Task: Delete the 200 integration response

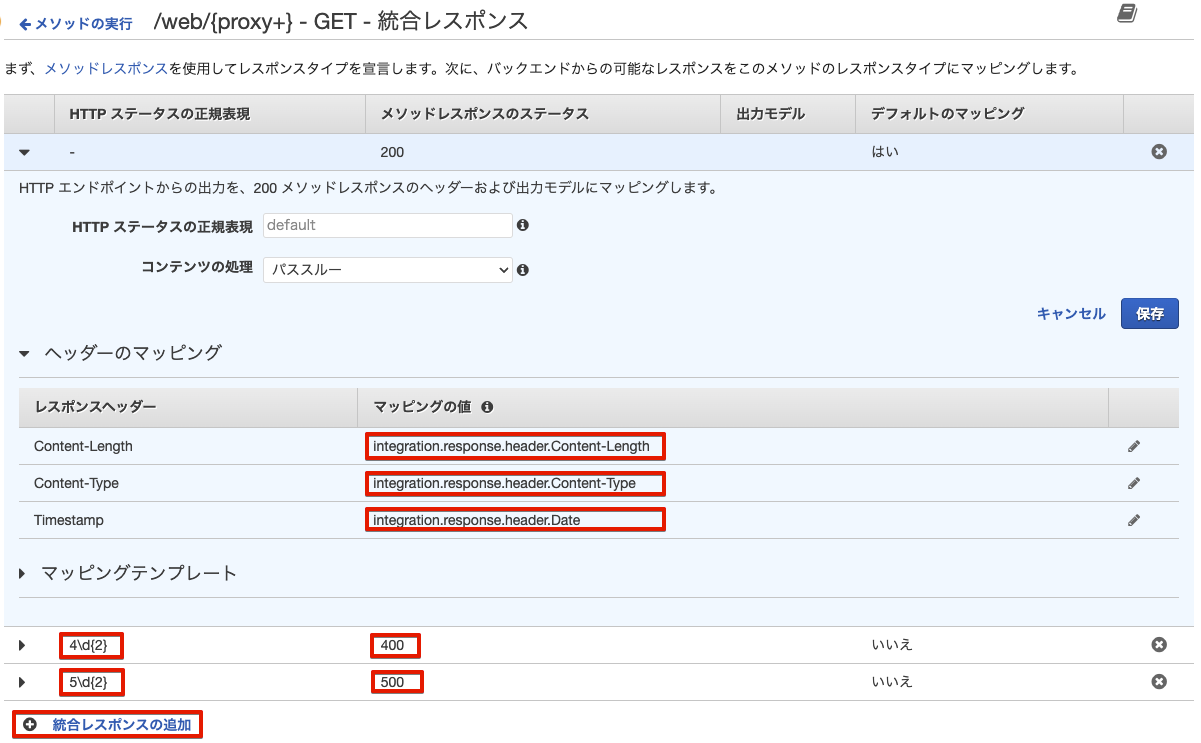Action: coord(1158,152)
